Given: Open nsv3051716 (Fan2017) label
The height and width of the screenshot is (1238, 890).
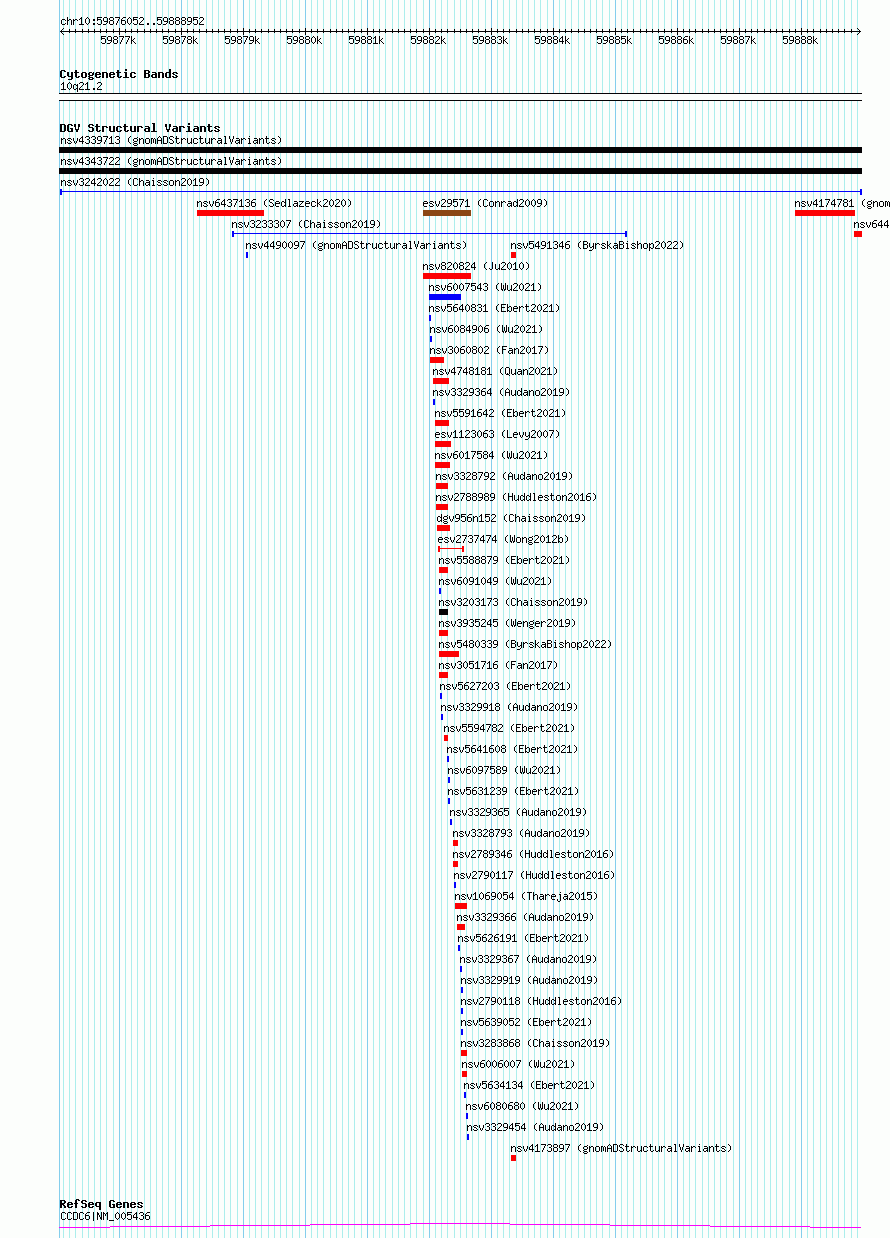Looking at the screenshot, I should click(498, 665).
